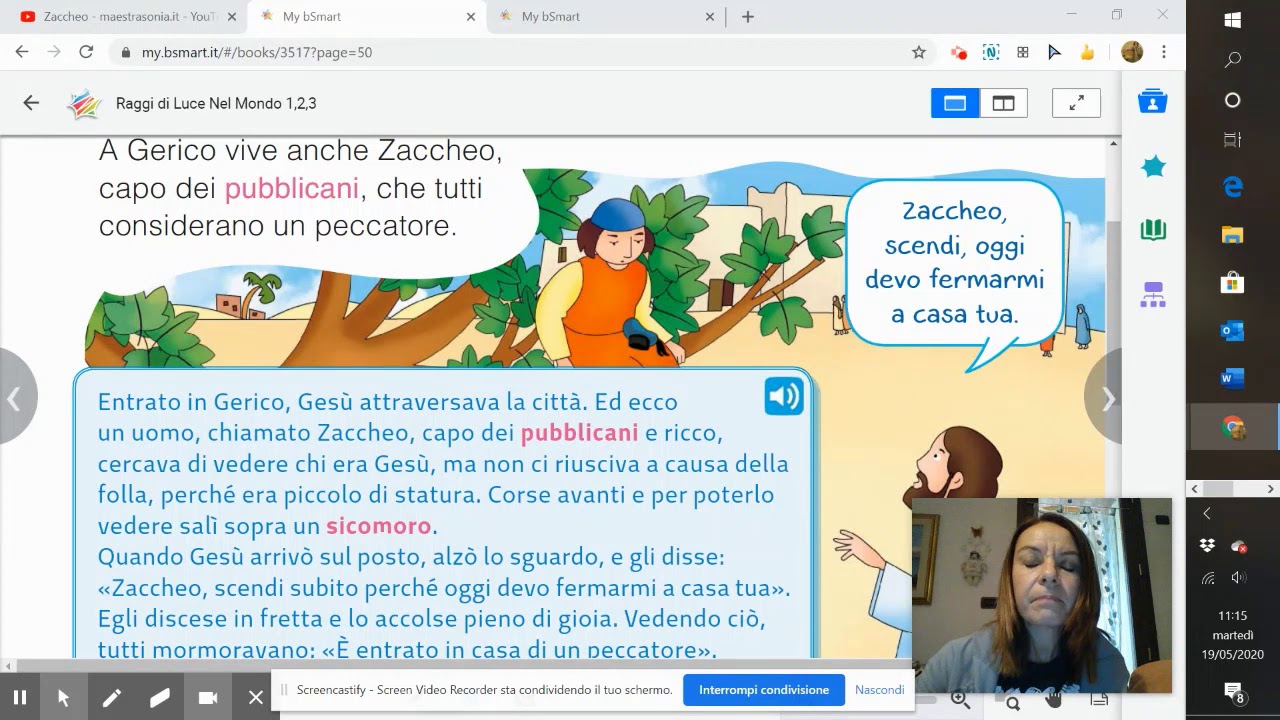Open the teal N extension icon
This screenshot has width=1280, height=720.
[991, 52]
